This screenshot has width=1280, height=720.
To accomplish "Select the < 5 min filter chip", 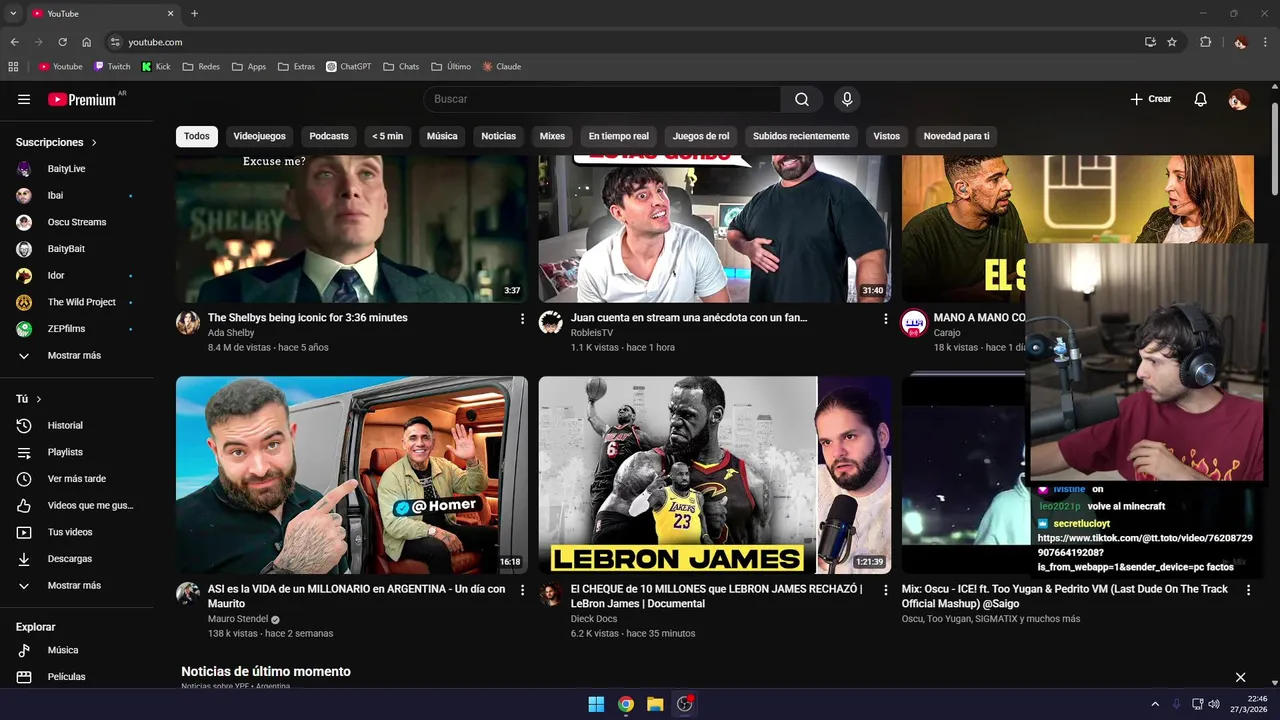I will tap(387, 136).
